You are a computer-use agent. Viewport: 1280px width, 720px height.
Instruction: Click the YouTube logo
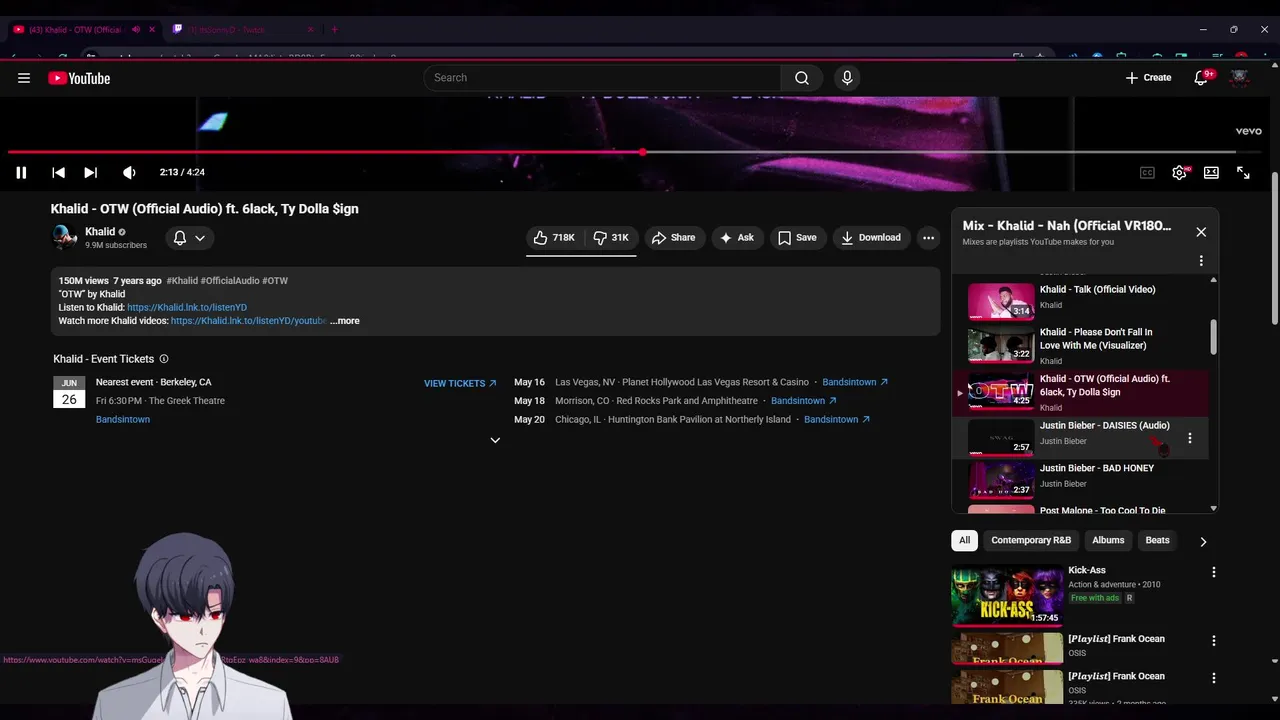tap(79, 78)
